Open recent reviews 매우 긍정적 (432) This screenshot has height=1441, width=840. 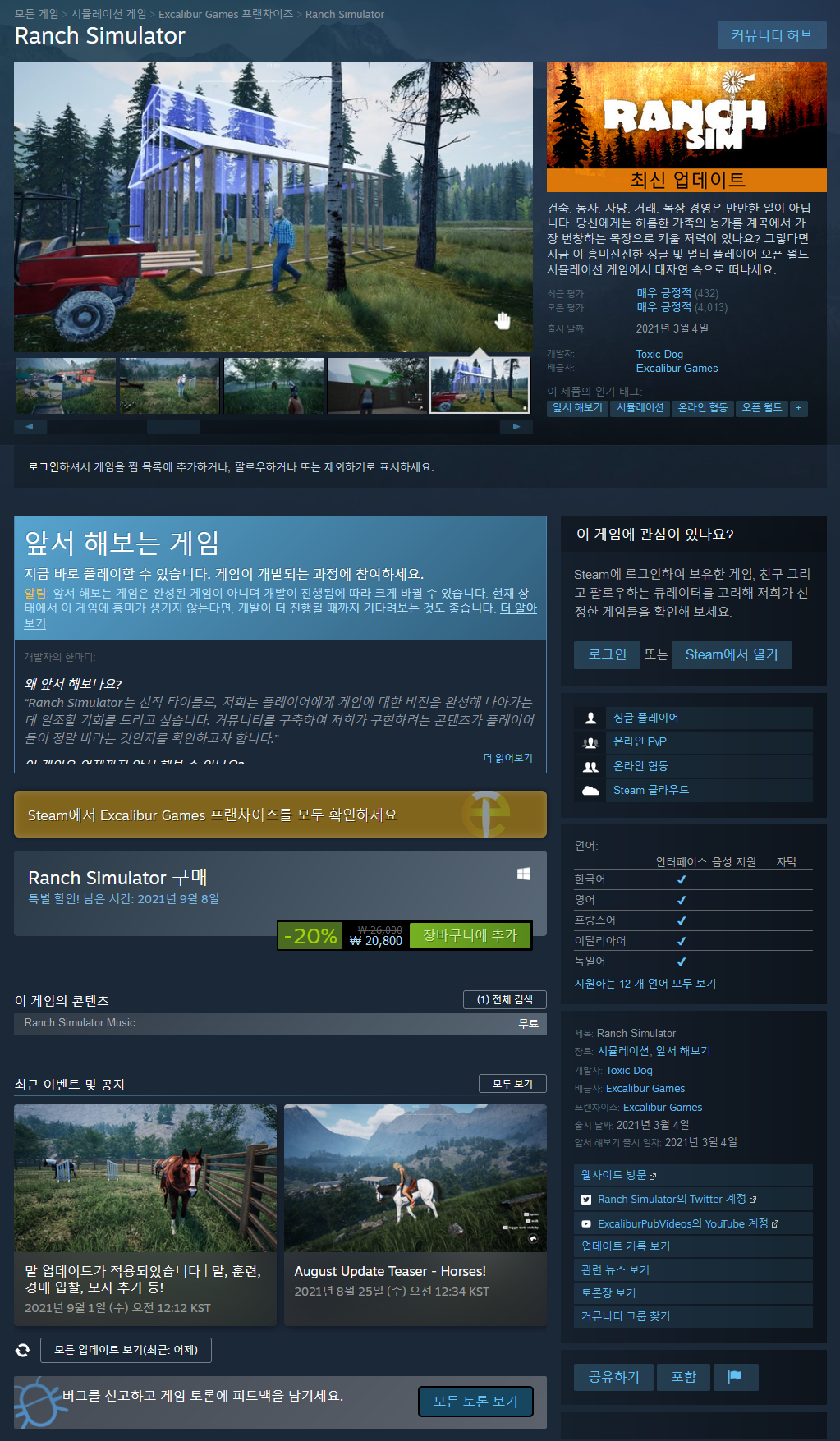pyautogui.click(x=677, y=293)
